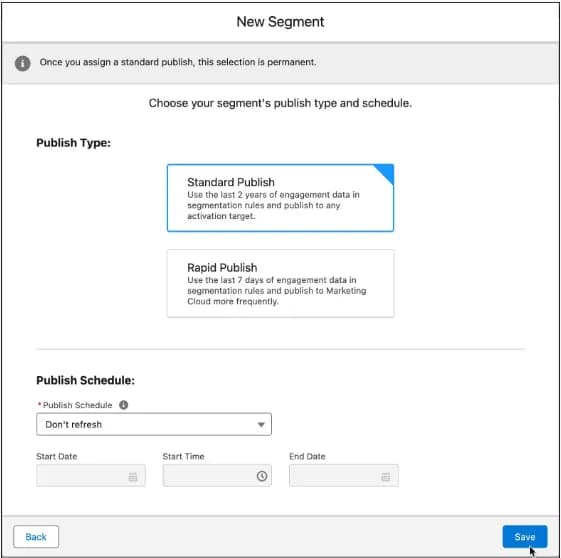Click the info icon beside Publish Schedule label
The width and height of the screenshot is (561, 558).
coord(123,405)
